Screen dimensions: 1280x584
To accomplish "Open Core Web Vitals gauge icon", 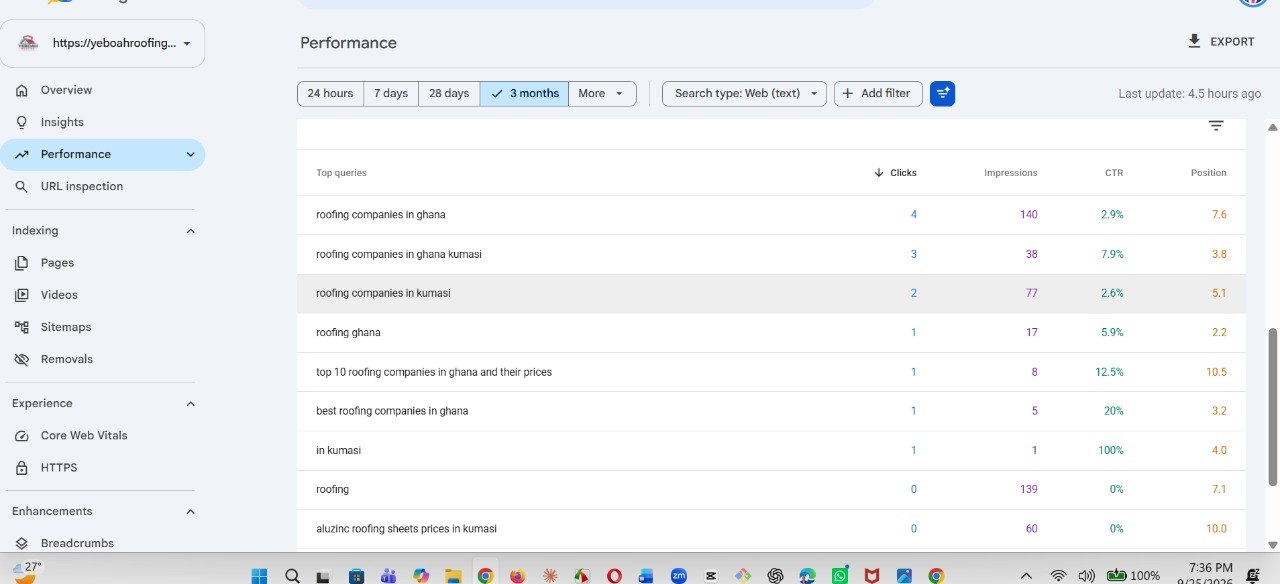I will [22, 436].
